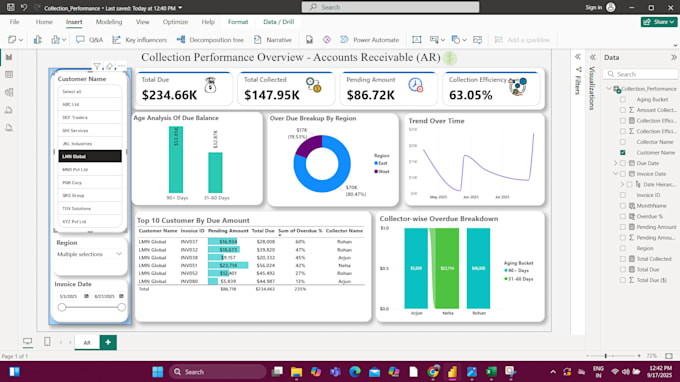Check the Region field in Data pane
This screenshot has height=382, width=680.
point(623,248)
